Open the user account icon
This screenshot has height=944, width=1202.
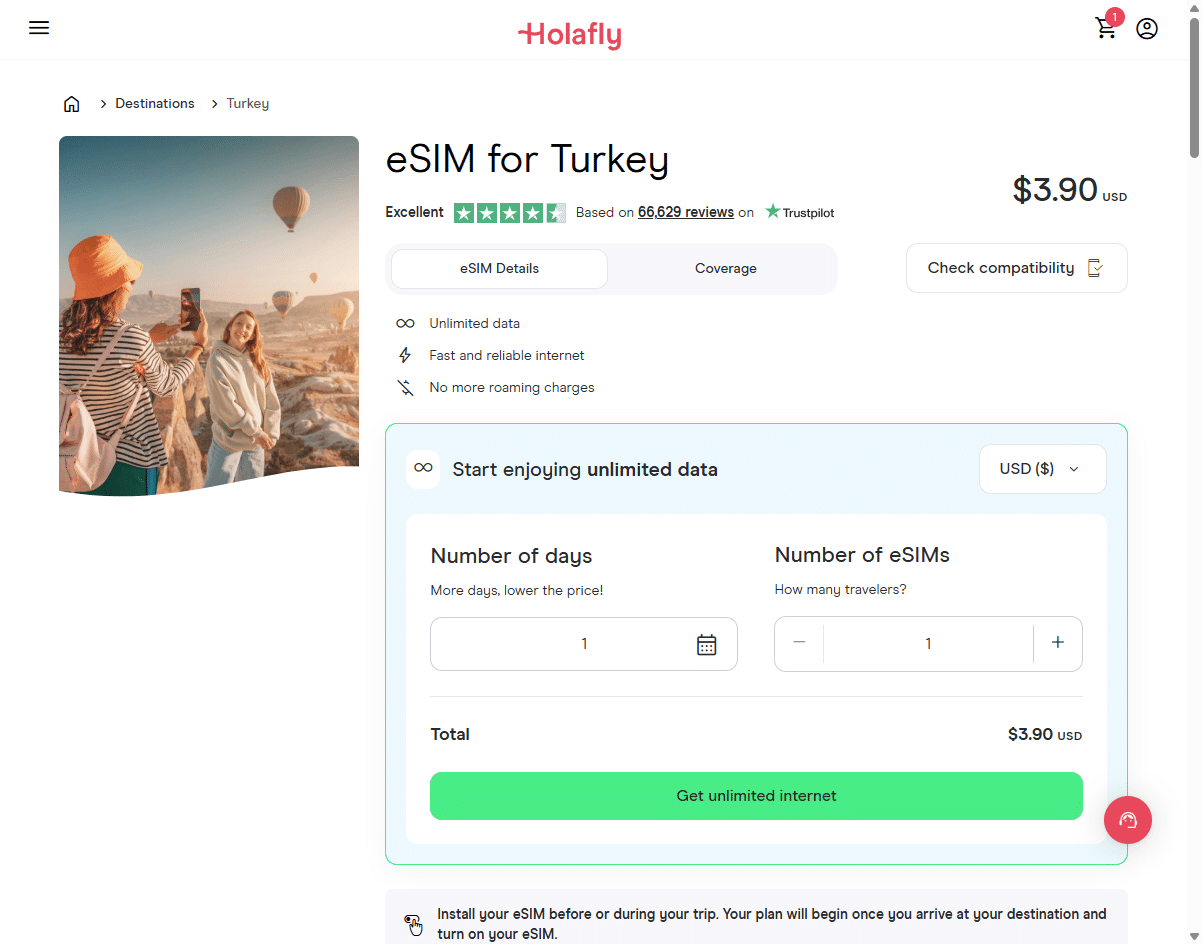(1146, 29)
